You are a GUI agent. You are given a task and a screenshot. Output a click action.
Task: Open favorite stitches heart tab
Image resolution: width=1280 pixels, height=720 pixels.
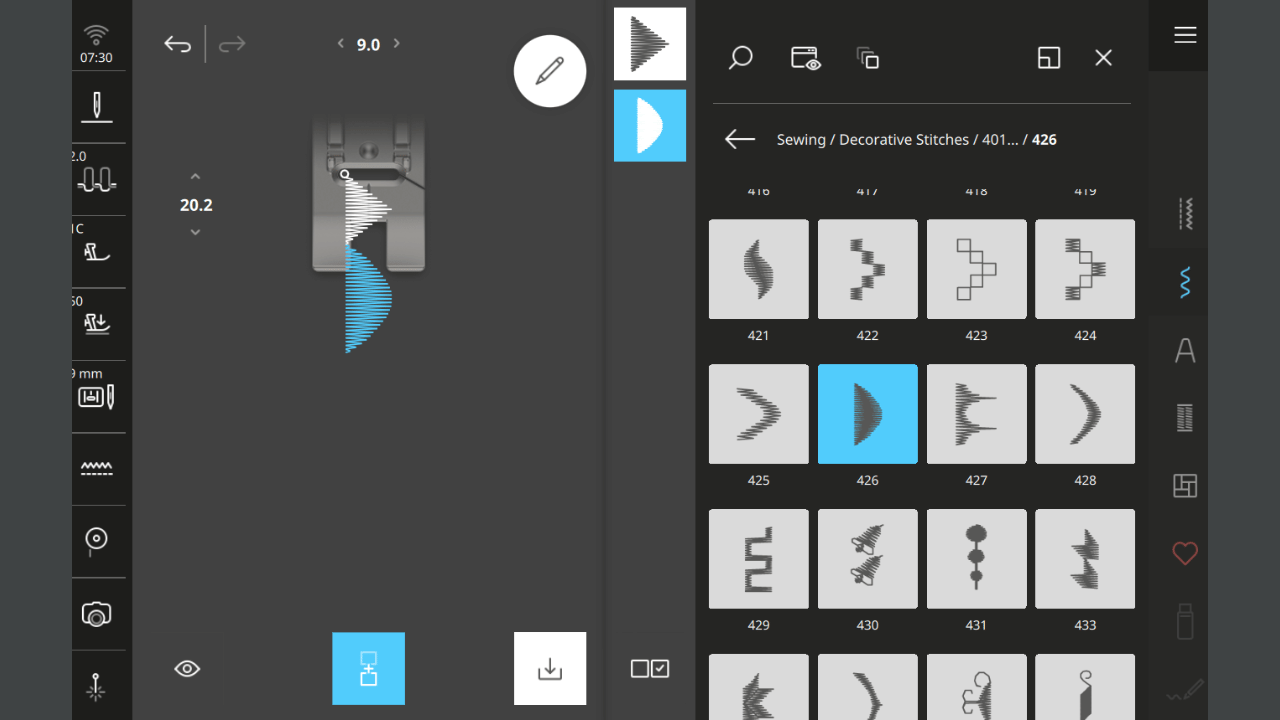(x=1185, y=553)
